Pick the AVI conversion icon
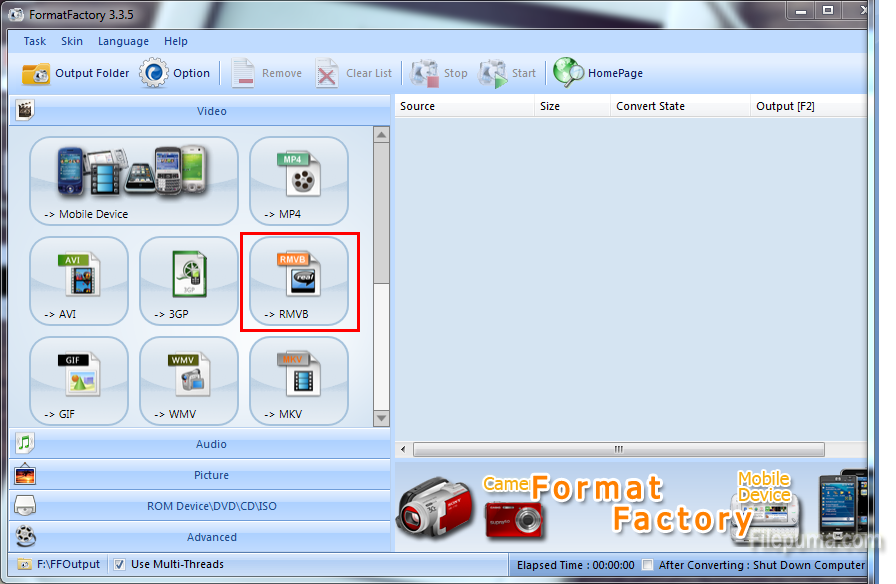 79,280
